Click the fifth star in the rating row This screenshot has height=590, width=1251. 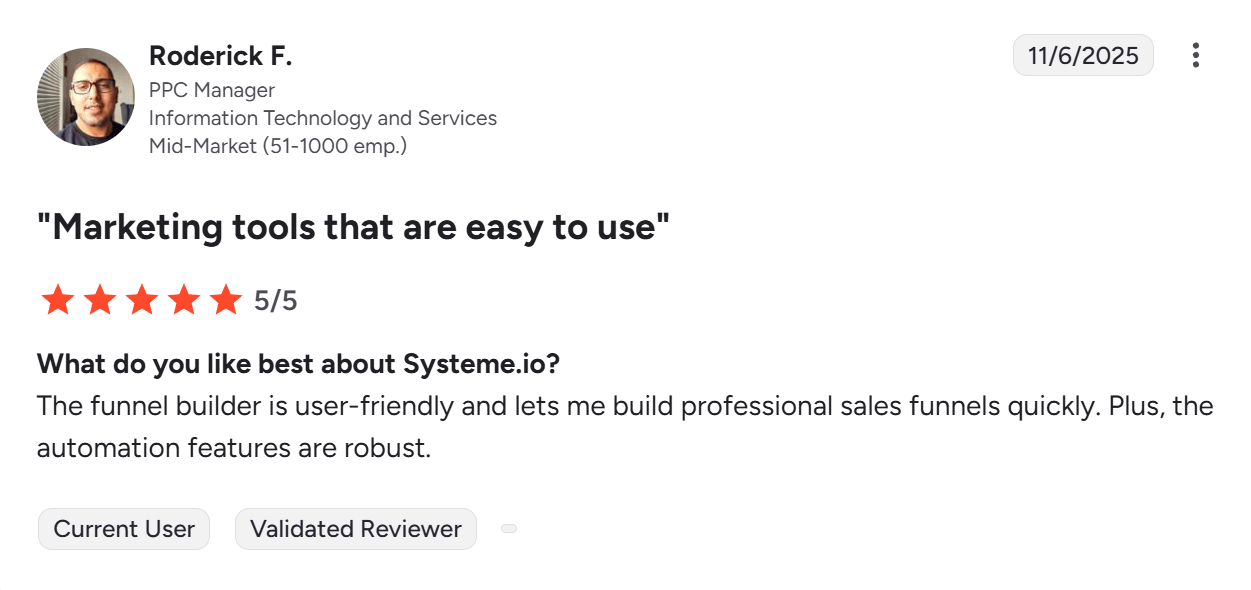(228, 298)
